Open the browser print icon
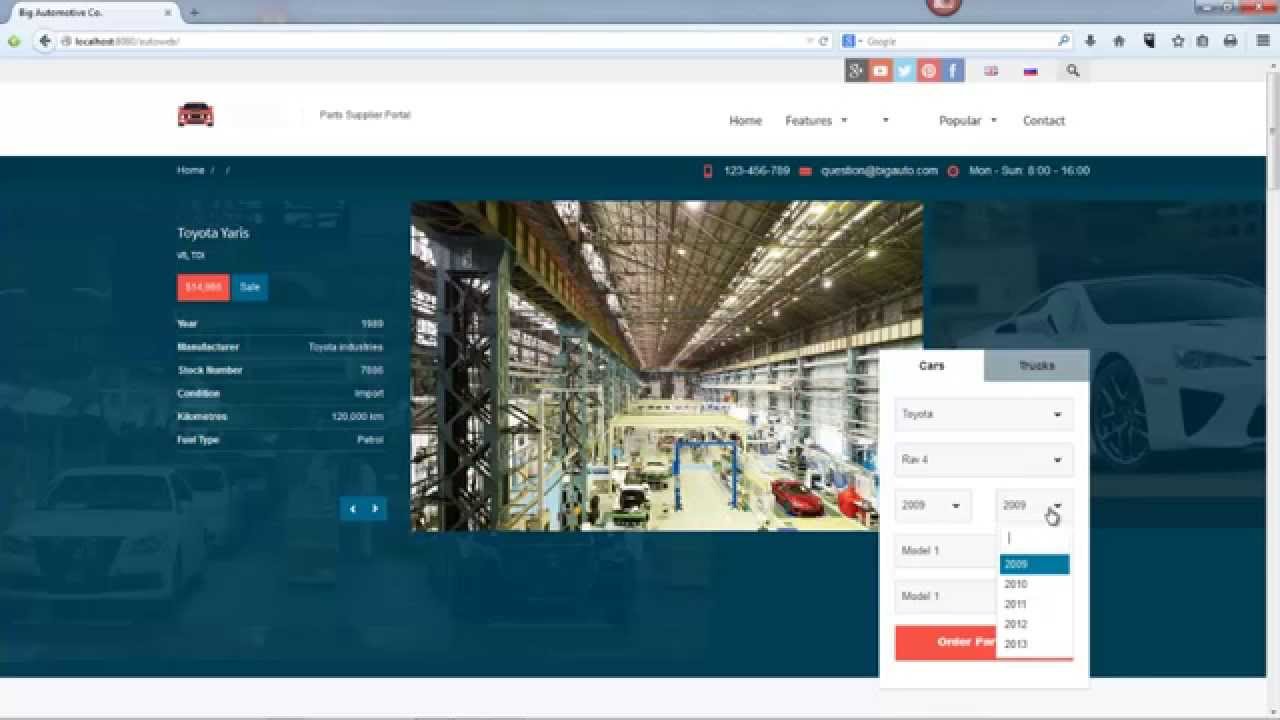This screenshot has height=720, width=1280. (x=1230, y=41)
